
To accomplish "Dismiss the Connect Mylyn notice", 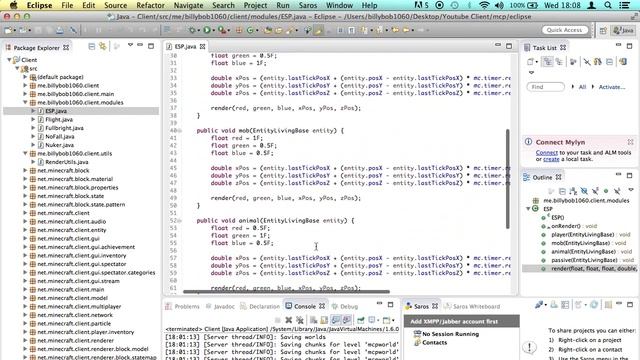I will tap(630, 142).
